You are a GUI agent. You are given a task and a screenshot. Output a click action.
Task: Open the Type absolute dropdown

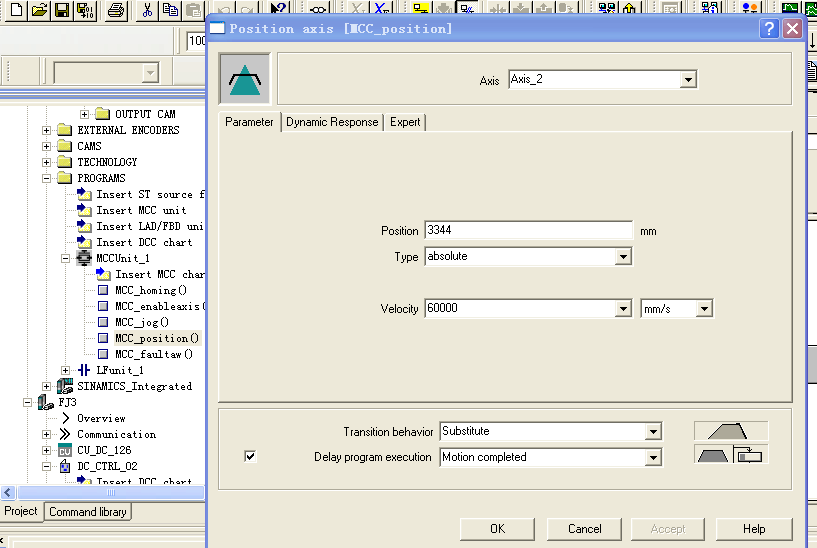tap(623, 257)
